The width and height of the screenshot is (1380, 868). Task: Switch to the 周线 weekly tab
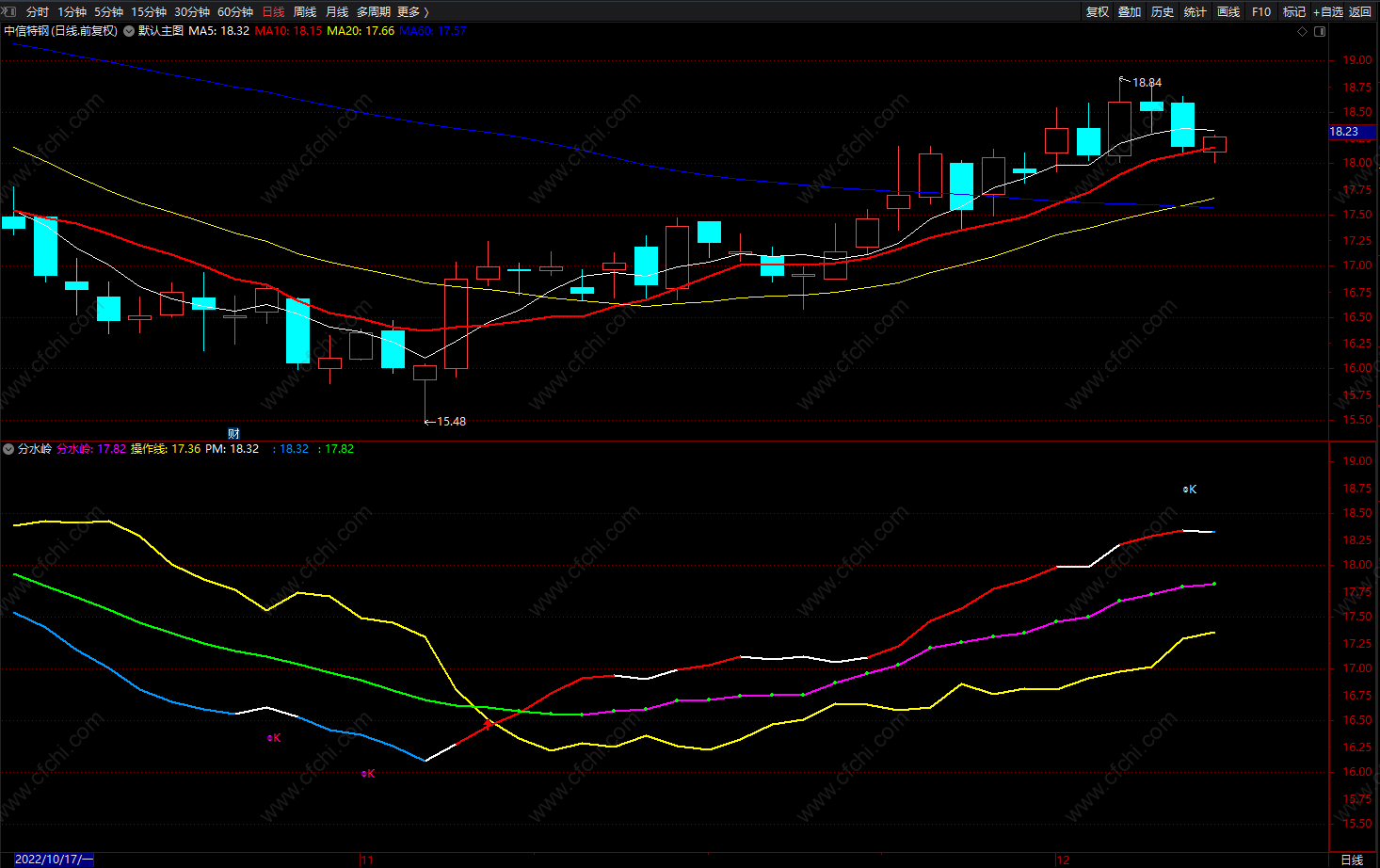305,11
